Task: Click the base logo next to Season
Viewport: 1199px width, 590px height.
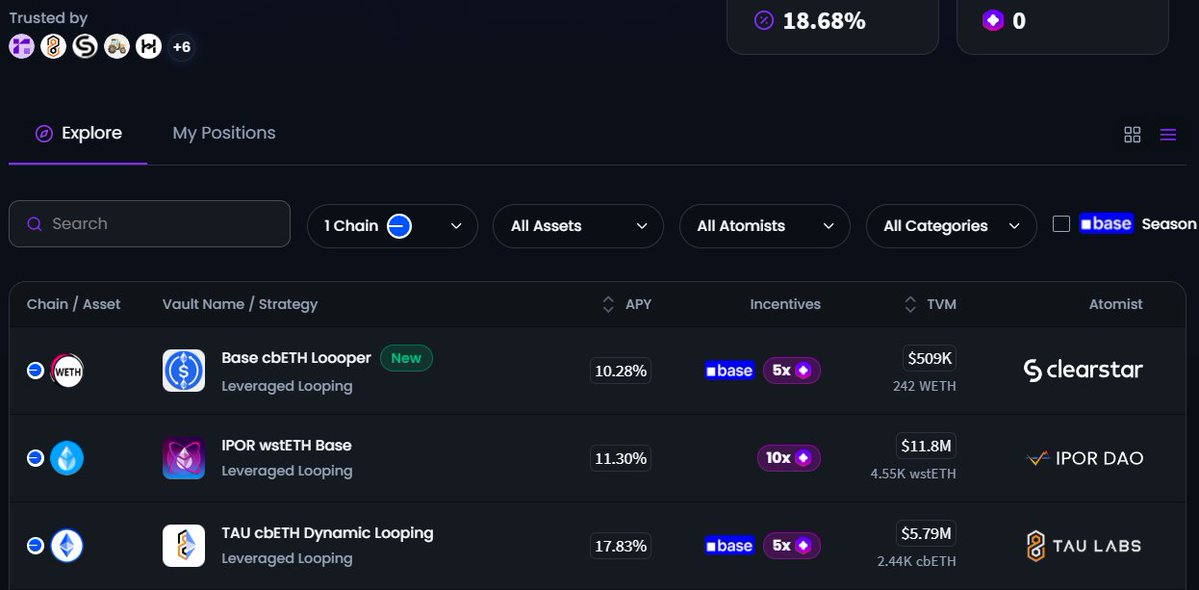Action: pyautogui.click(x=1106, y=223)
